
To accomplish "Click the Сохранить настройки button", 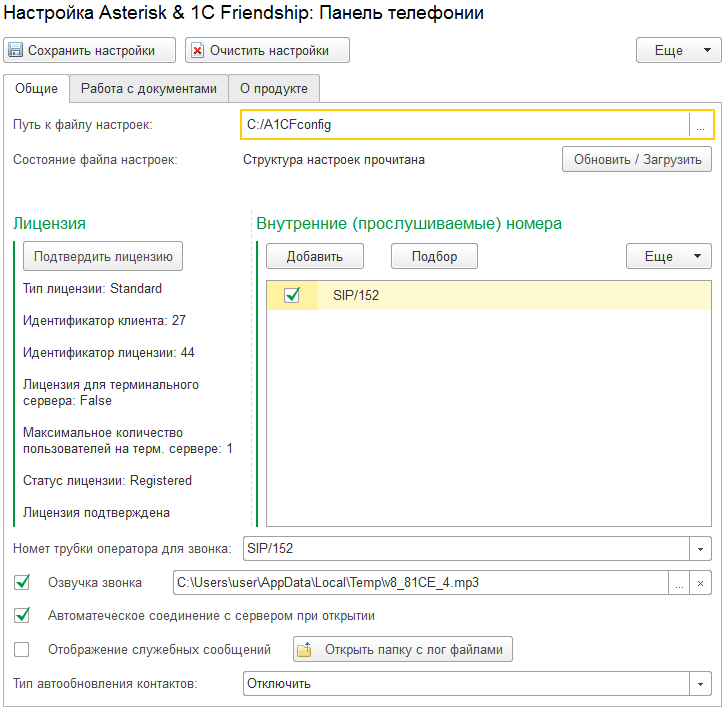I will [89, 50].
